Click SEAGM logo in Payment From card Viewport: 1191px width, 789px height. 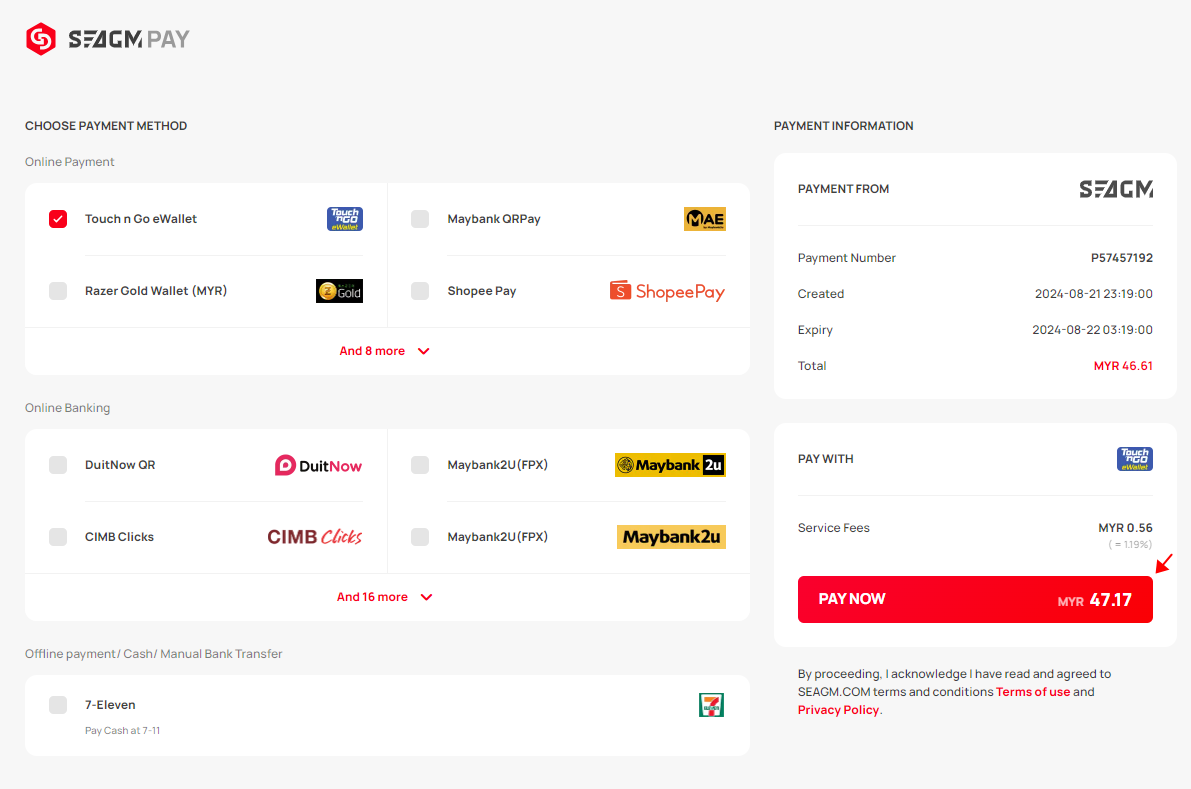click(x=1116, y=189)
